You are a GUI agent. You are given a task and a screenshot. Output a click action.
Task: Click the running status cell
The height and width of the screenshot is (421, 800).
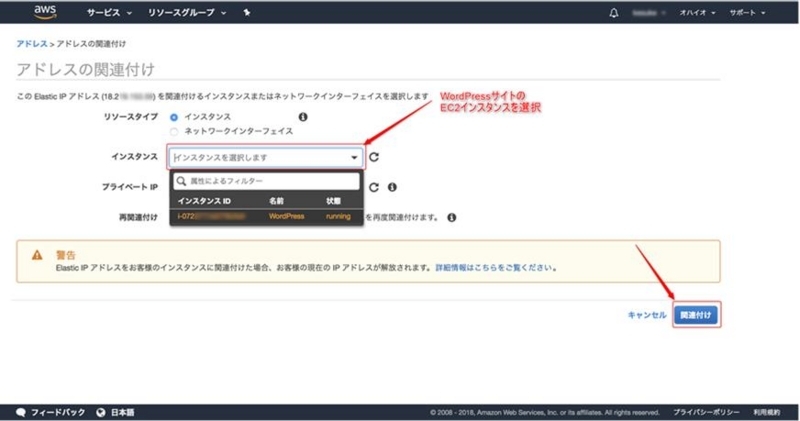[338, 216]
